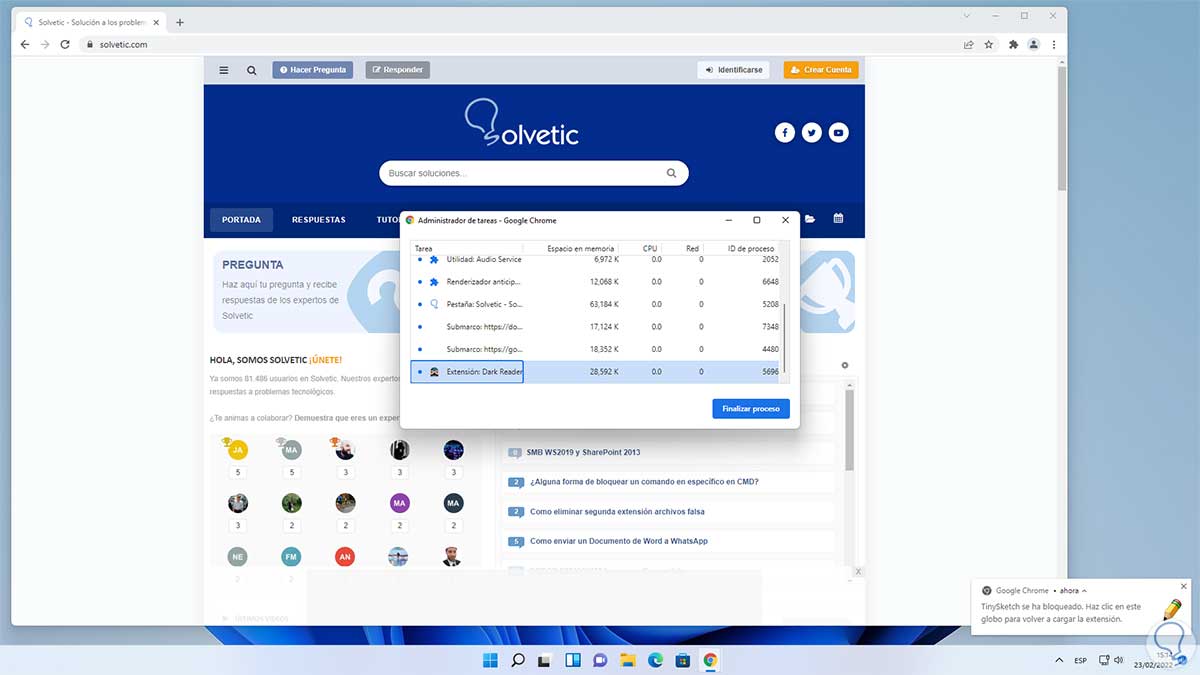Screen dimensions: 1200x675
Task: Open question SMB WS2019 y SharePoint 2013
Action: point(583,452)
